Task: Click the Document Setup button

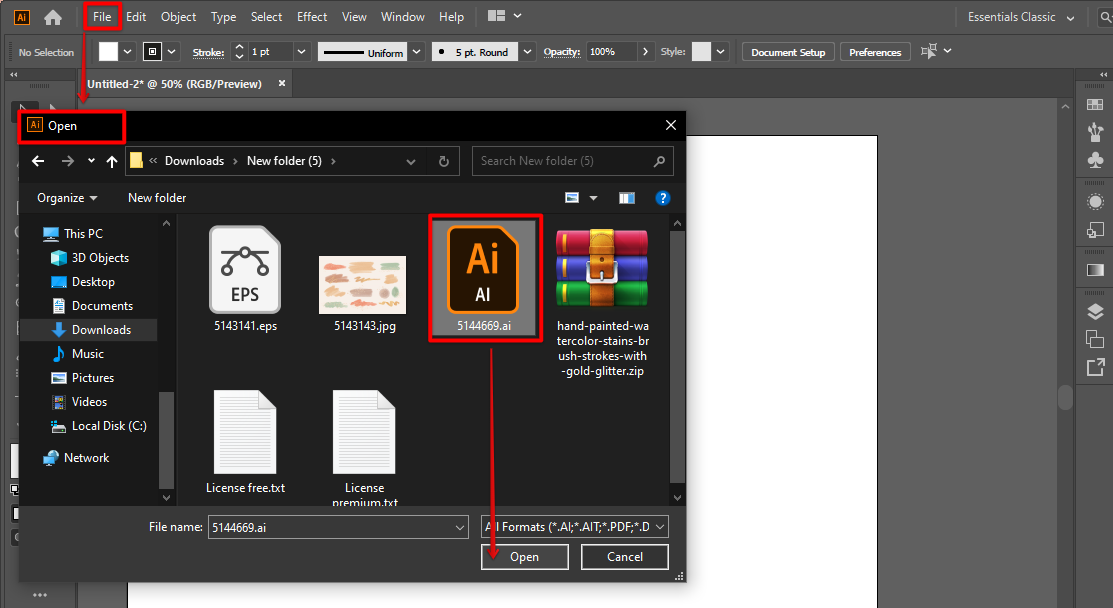Action: [788, 51]
